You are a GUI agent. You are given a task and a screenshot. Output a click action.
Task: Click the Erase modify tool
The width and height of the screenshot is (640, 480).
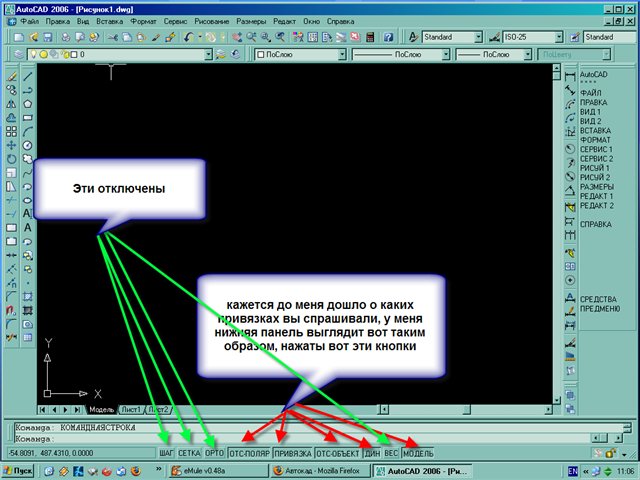10,75
